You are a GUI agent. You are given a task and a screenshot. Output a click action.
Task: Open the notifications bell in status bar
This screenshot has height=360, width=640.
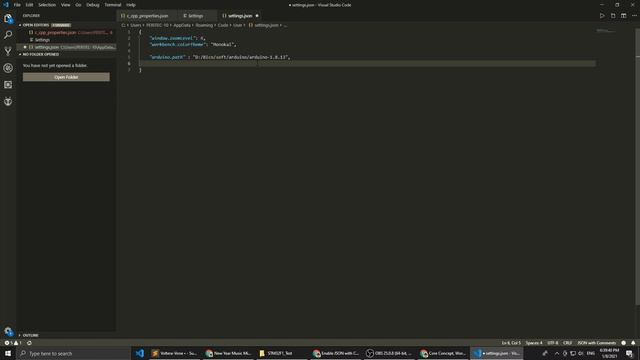point(633,343)
